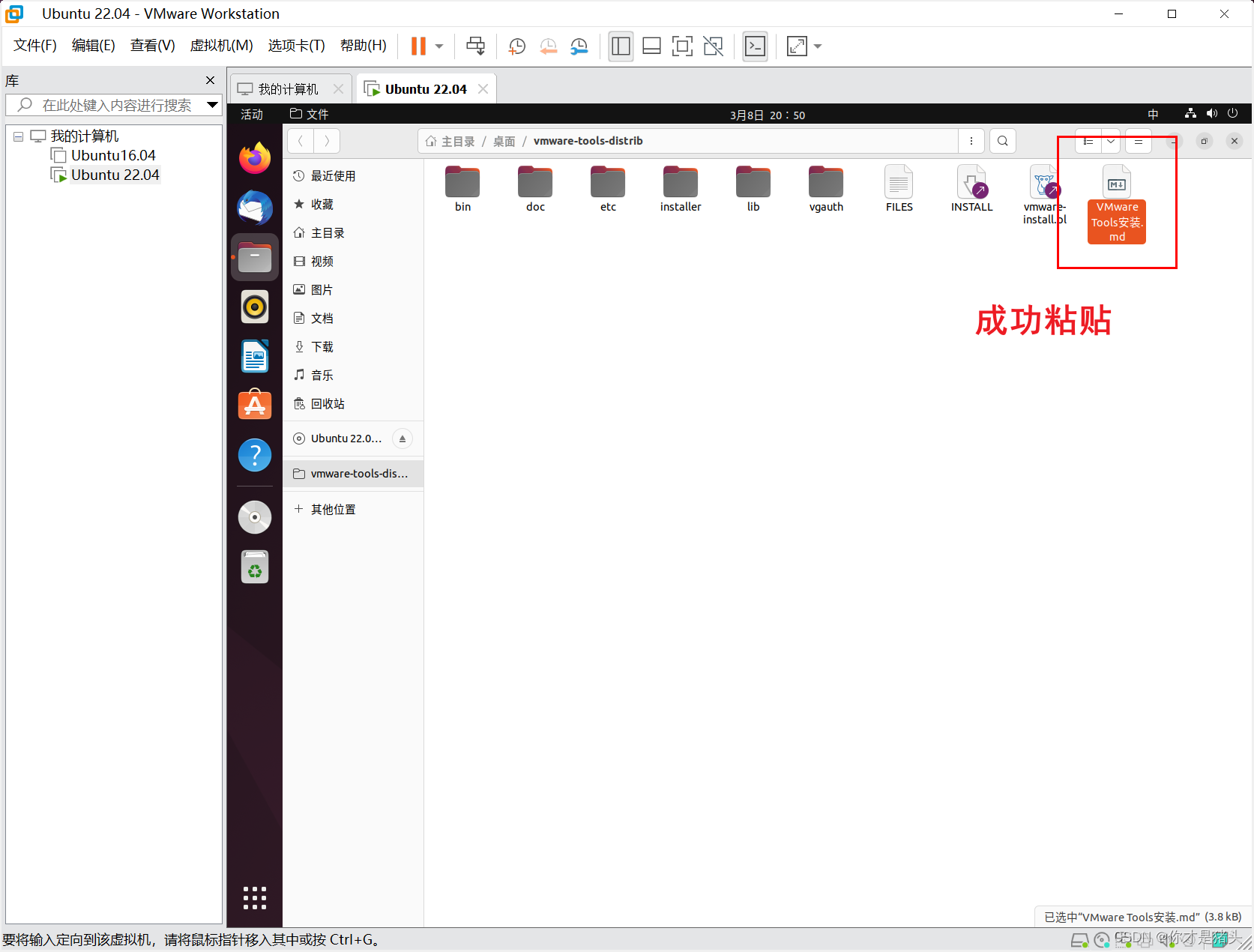Switch to Unity mode
The width and height of the screenshot is (1254, 952).
714,46
